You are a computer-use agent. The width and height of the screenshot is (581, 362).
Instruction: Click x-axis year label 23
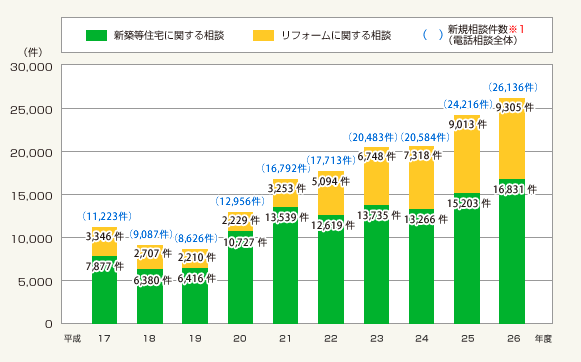(x=376, y=338)
